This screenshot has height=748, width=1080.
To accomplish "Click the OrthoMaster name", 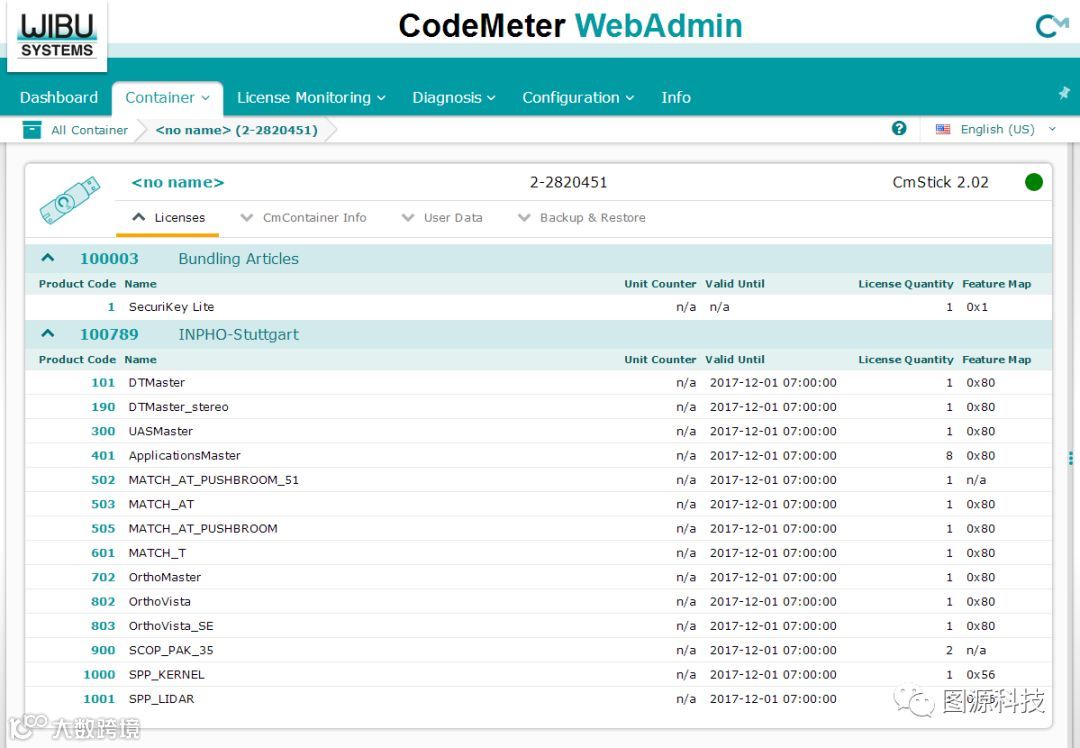I will tap(165, 577).
